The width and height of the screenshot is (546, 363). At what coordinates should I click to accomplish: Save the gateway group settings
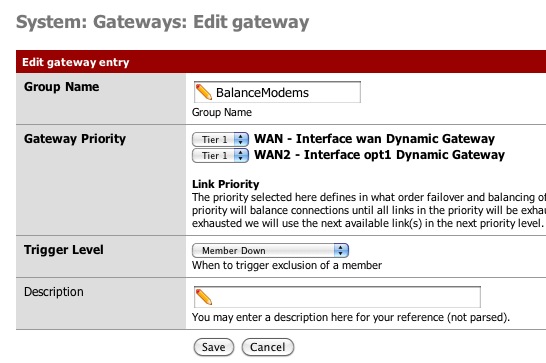214,347
